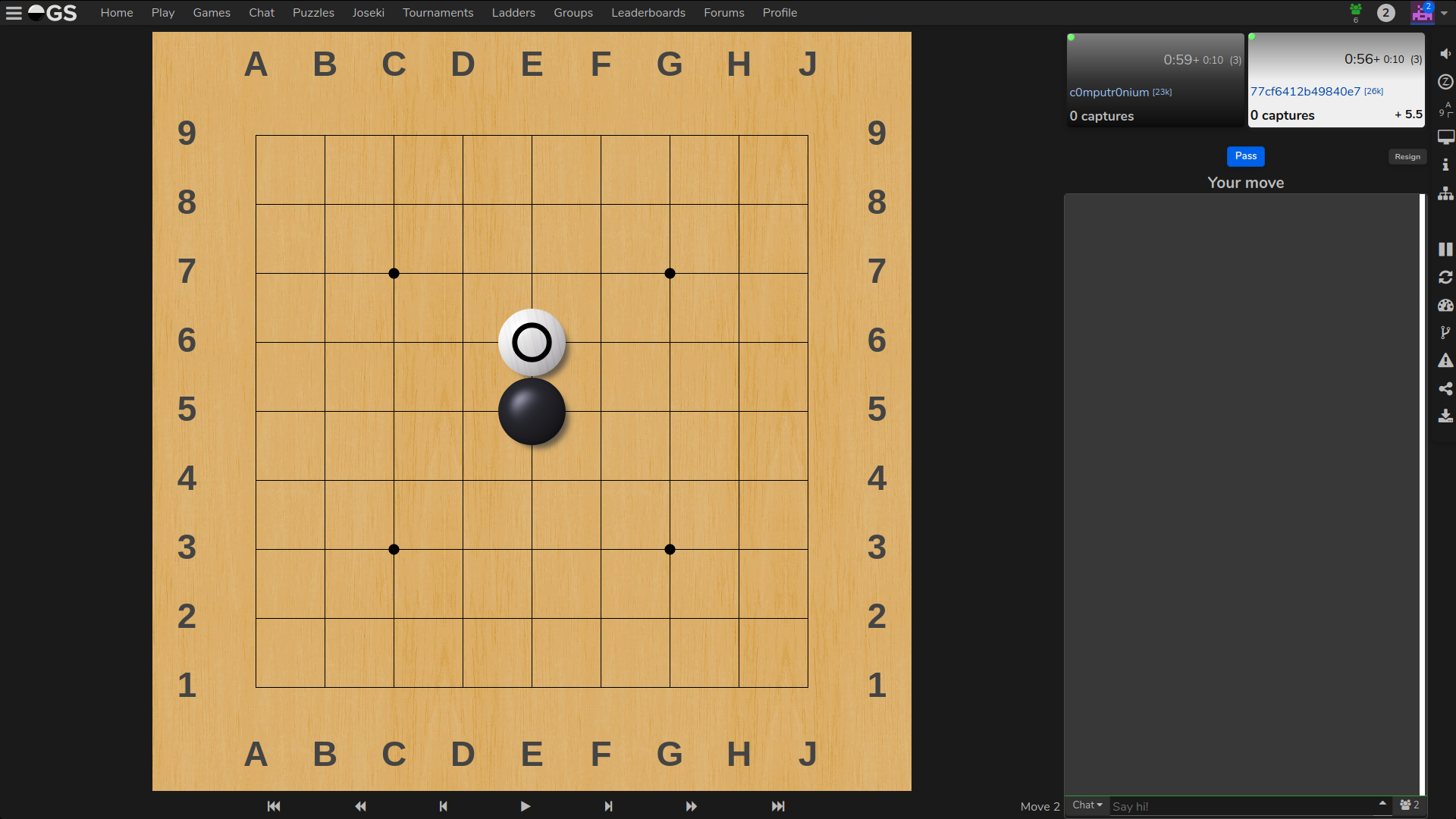Open the sitemap game tree icon

[1445, 193]
